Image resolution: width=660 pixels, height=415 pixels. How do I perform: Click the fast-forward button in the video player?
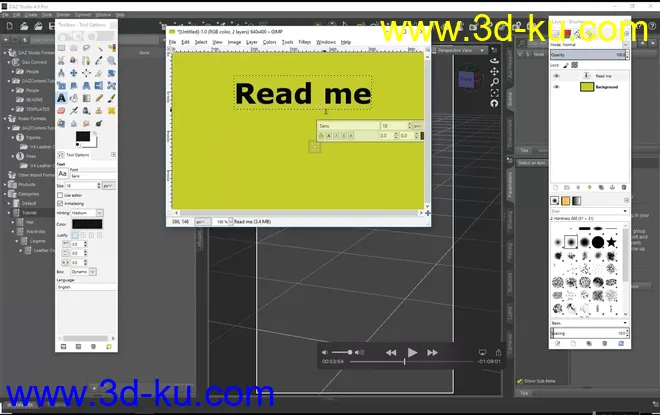[x=434, y=352]
